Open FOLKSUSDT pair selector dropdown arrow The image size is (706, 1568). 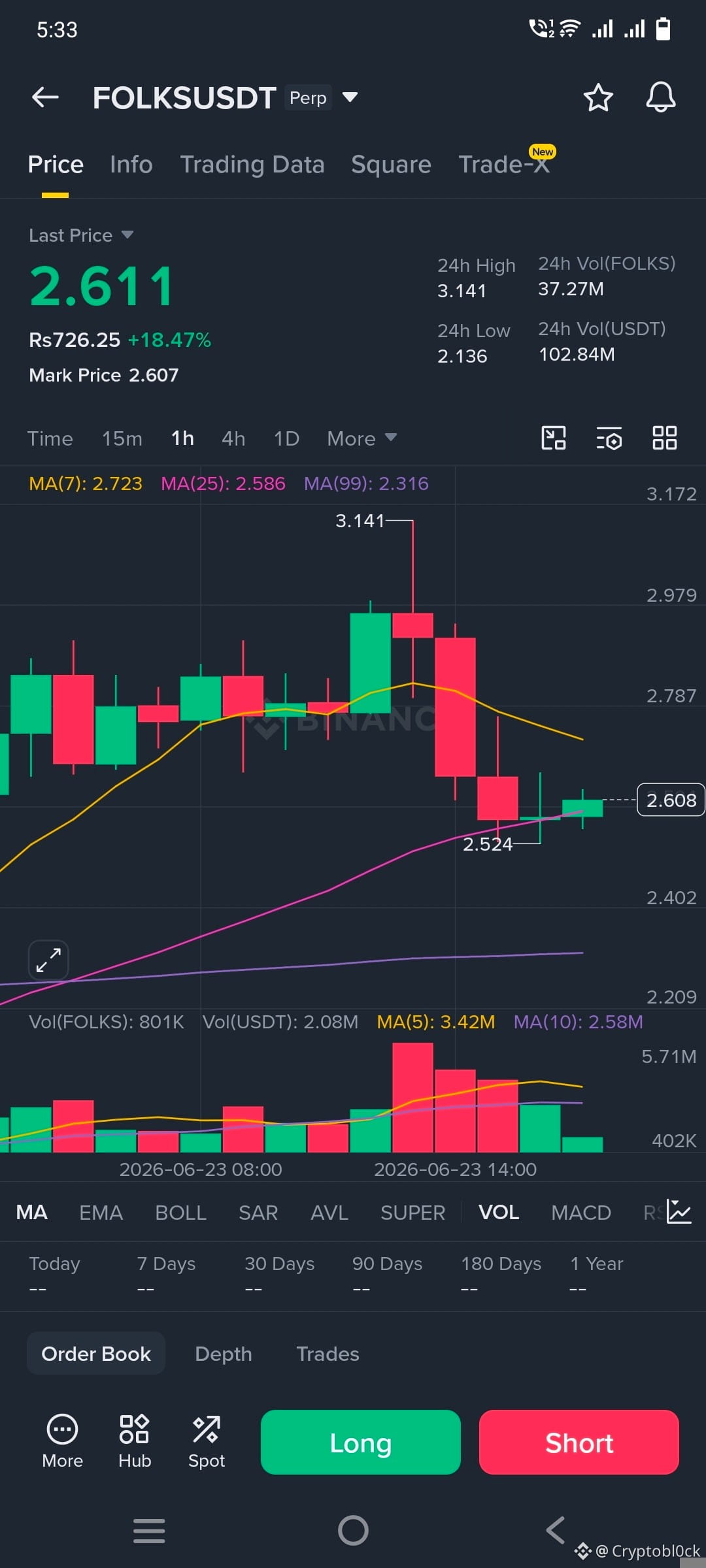pyautogui.click(x=350, y=97)
